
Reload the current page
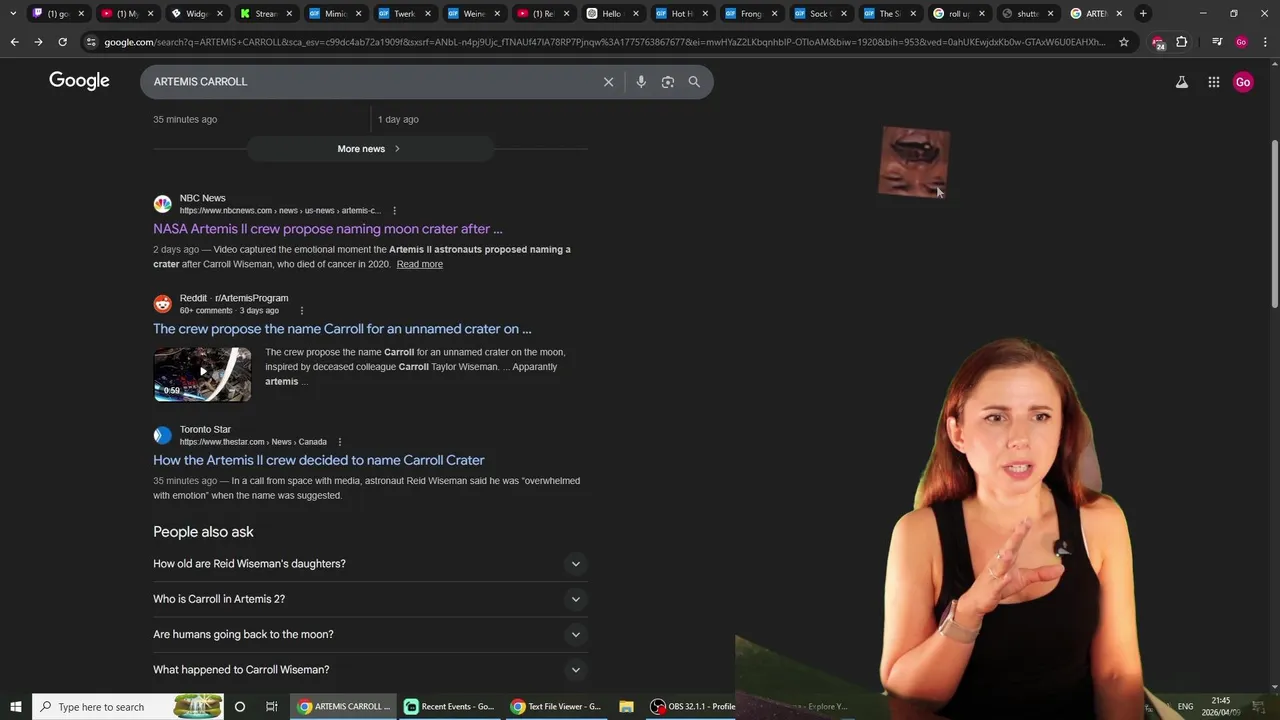point(62,42)
